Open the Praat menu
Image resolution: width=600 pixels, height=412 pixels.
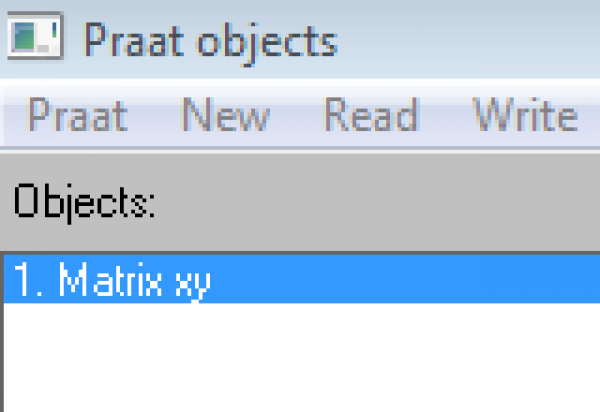77,117
